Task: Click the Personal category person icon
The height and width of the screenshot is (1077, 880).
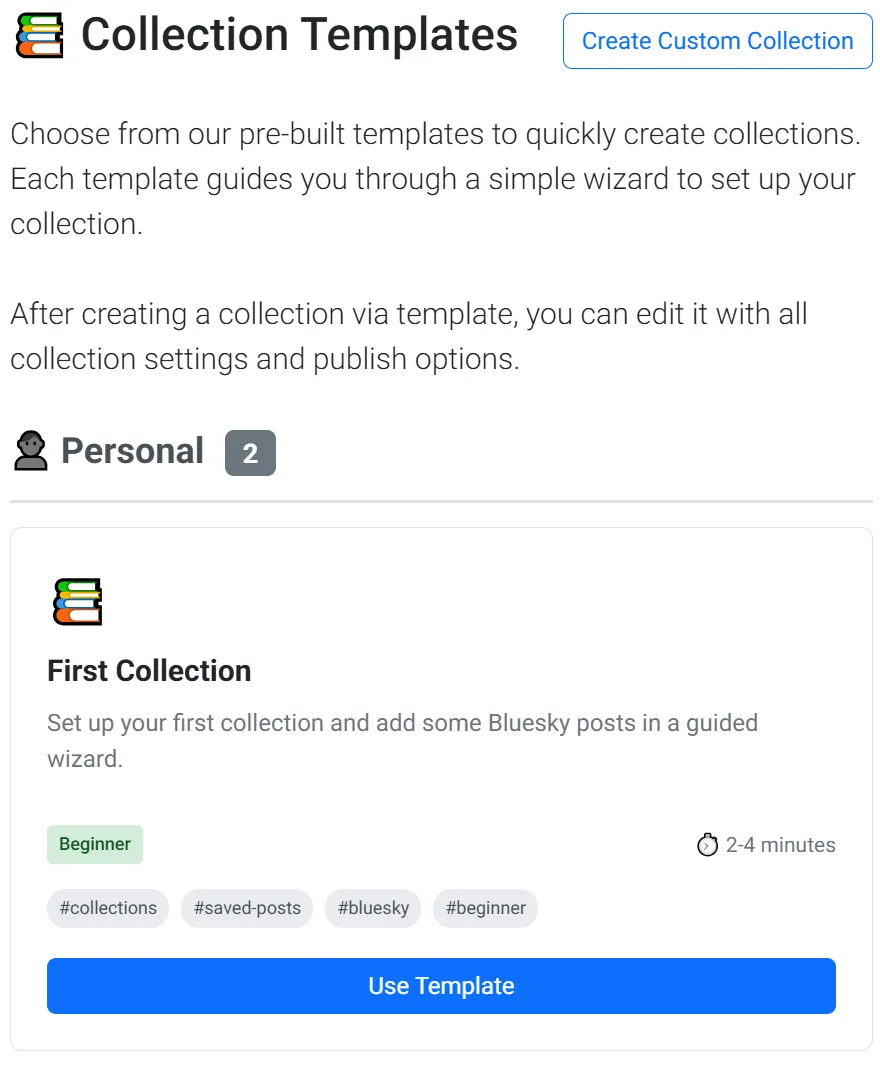Action: point(31,451)
